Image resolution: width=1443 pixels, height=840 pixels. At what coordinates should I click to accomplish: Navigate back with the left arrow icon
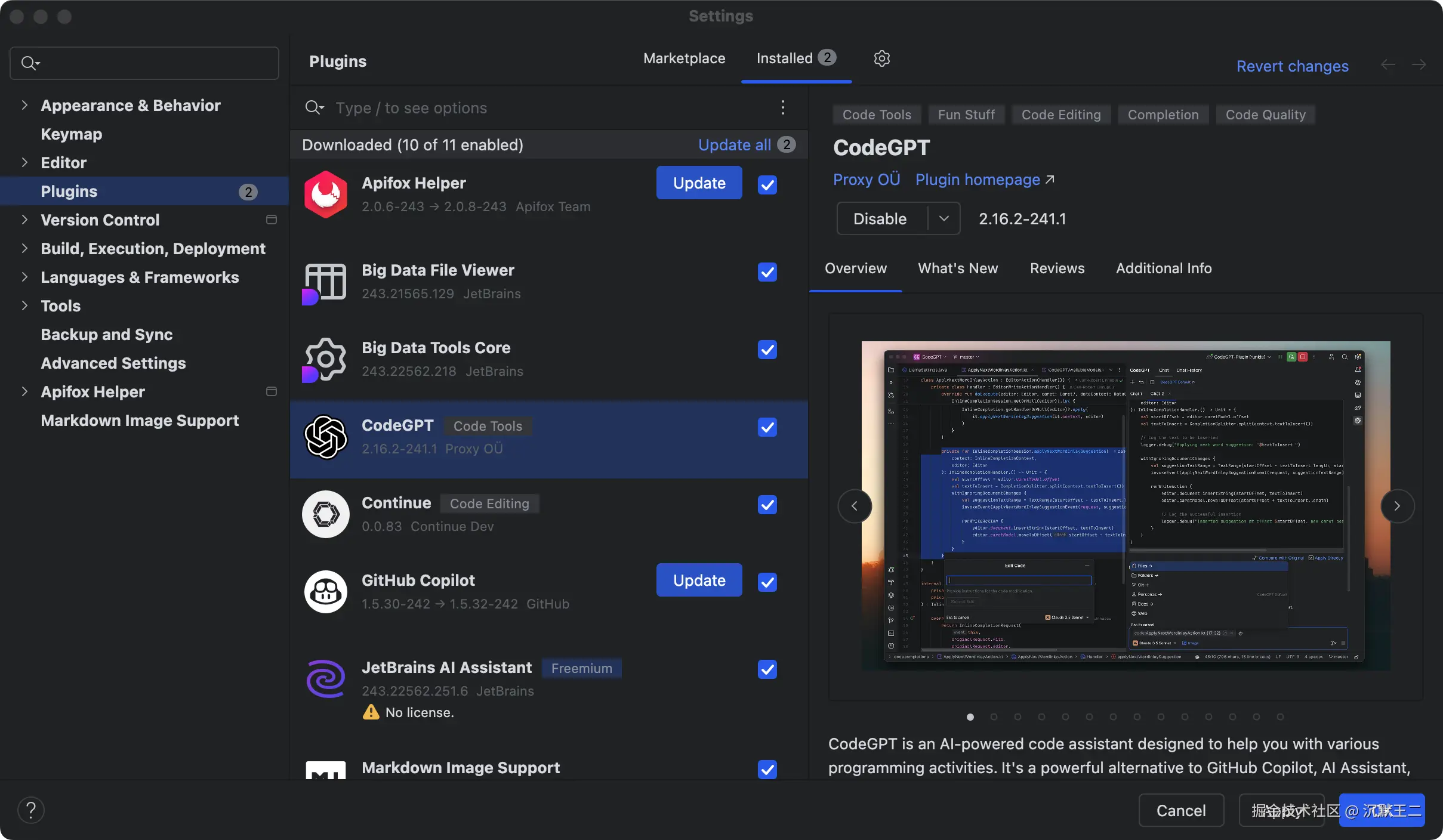pyautogui.click(x=1387, y=65)
